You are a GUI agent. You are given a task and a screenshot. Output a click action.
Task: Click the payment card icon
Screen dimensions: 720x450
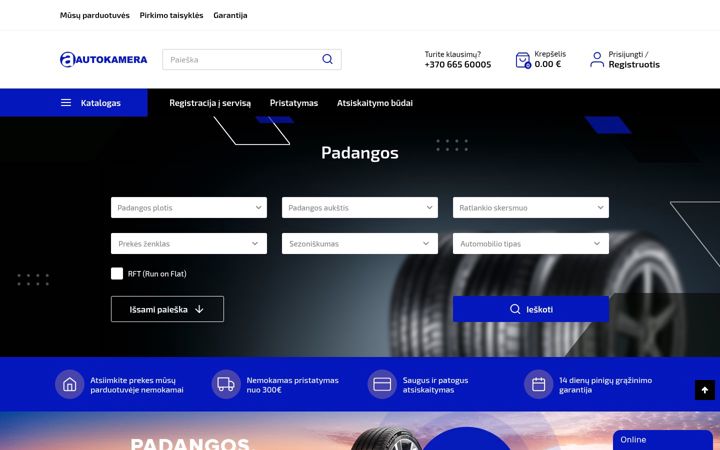382,384
